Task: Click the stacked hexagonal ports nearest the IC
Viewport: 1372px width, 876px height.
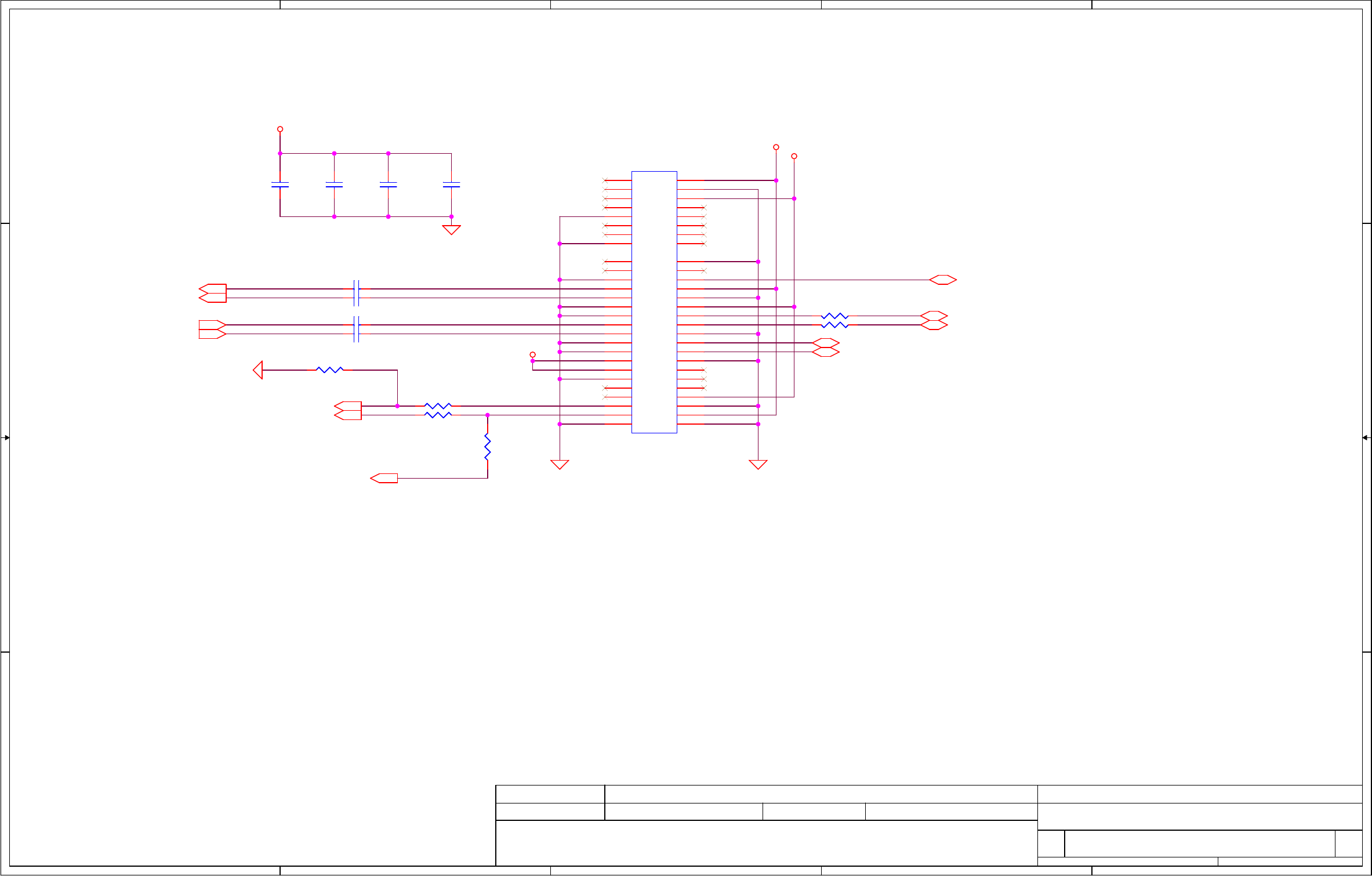Action: click(825, 347)
